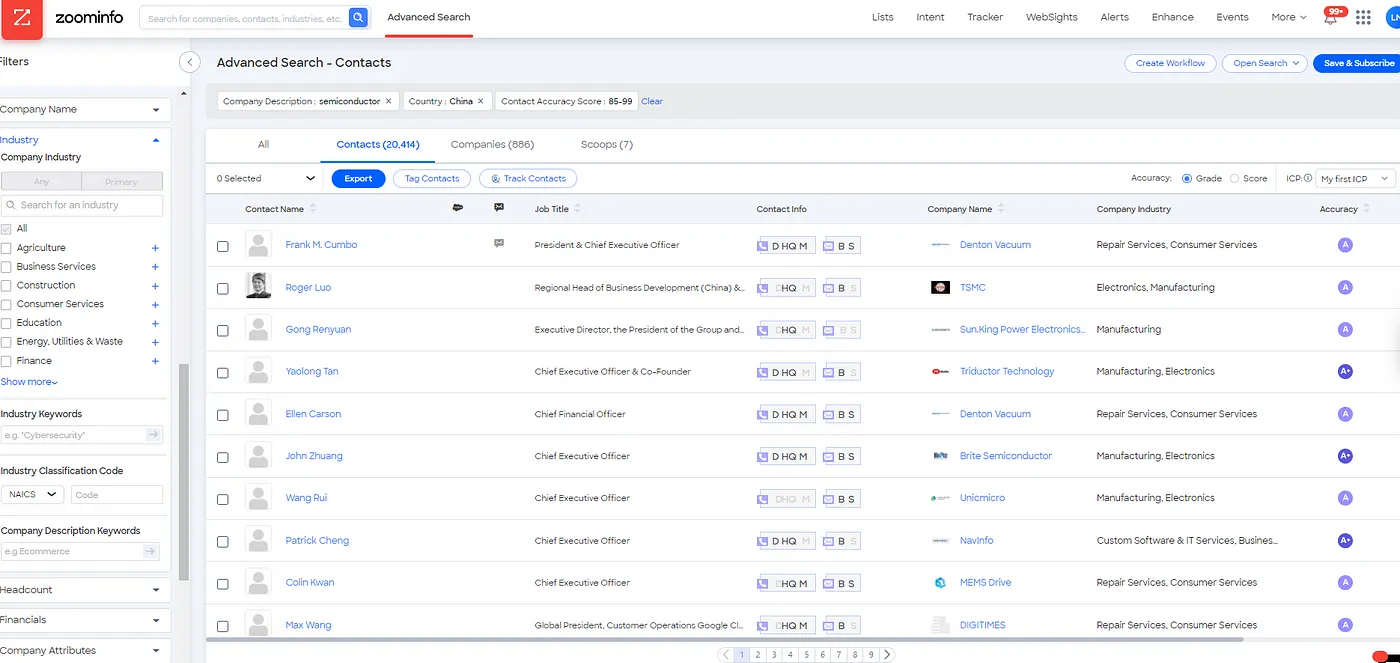This screenshot has width=1400, height=663.
Task: Click the Tag Contacts button
Action: [x=432, y=178]
